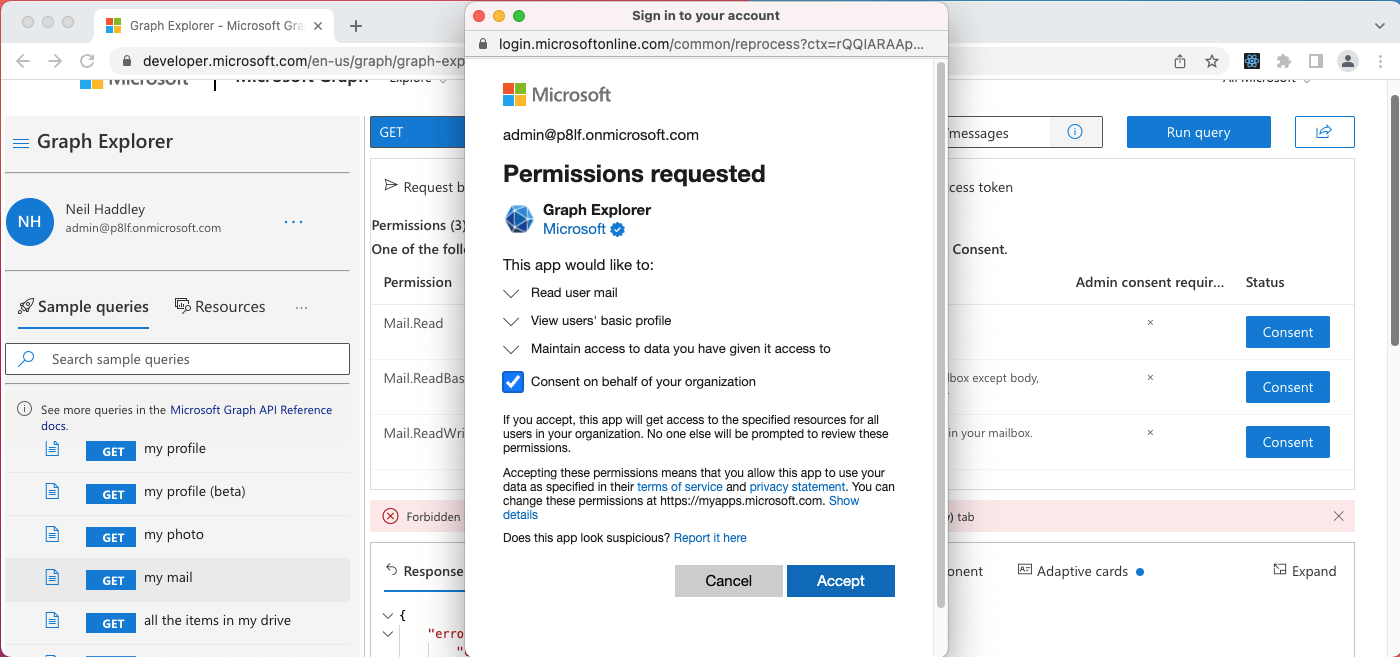This screenshot has width=1400, height=657.
Task: Click the Accept button
Action: pos(840,581)
